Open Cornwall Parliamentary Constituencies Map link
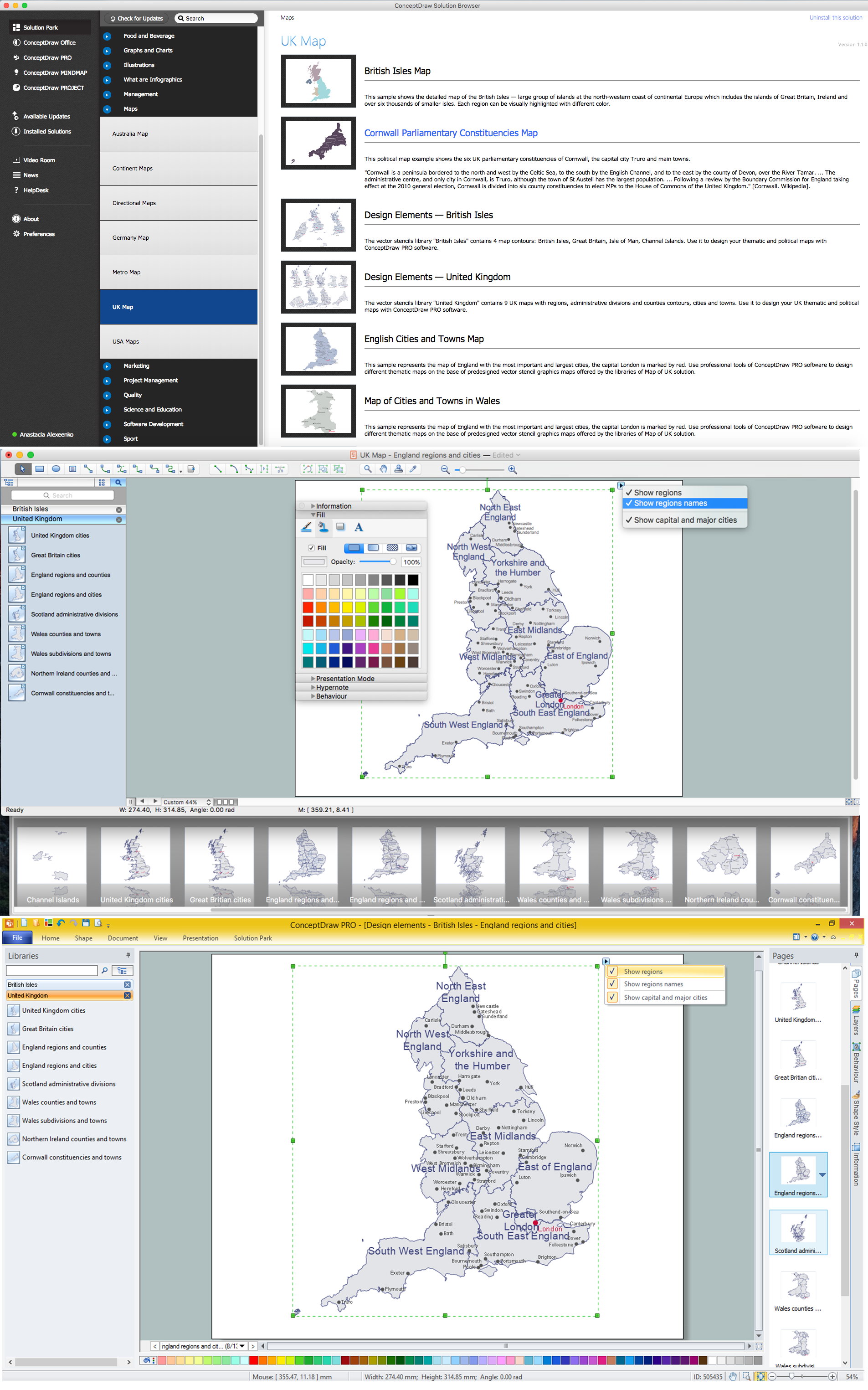The height and width of the screenshot is (1390, 868). [451, 133]
